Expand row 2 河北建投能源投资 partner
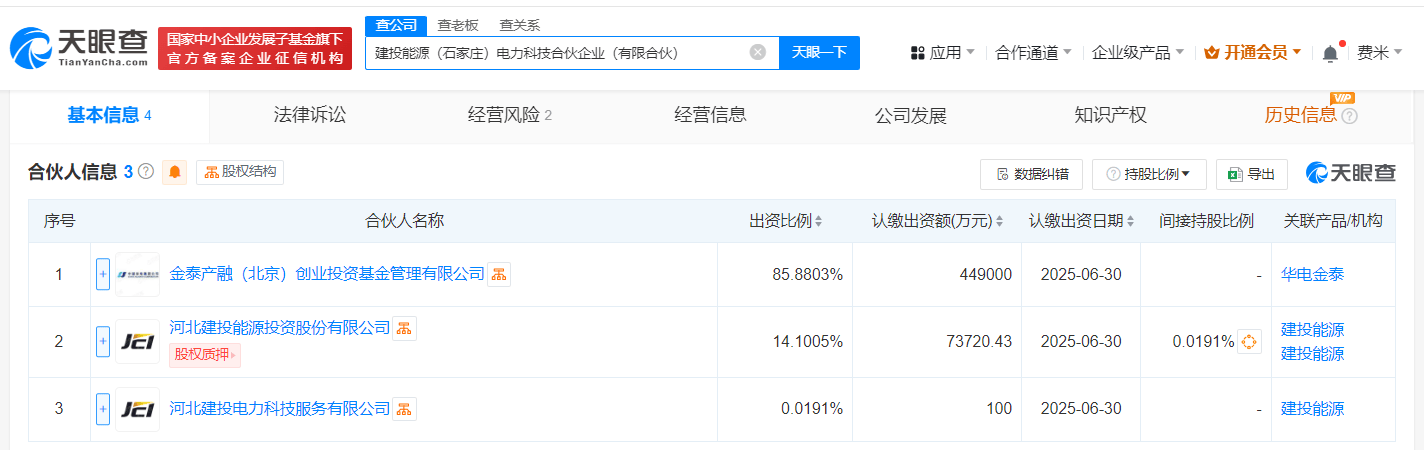This screenshot has height=450, width=1424. click(103, 341)
